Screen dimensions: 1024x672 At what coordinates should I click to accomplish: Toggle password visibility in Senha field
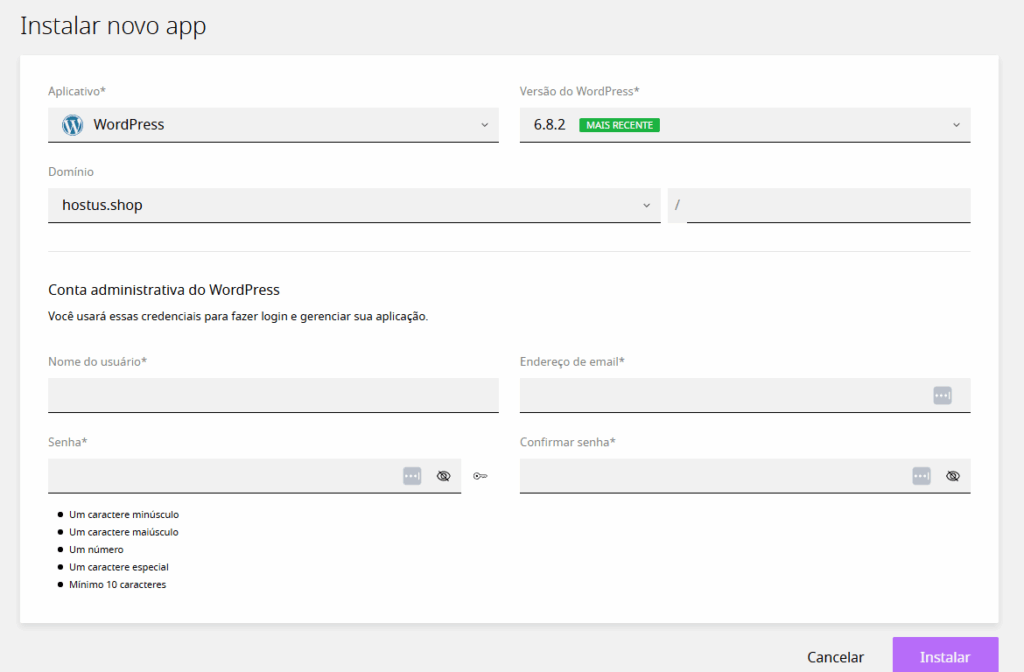(443, 476)
